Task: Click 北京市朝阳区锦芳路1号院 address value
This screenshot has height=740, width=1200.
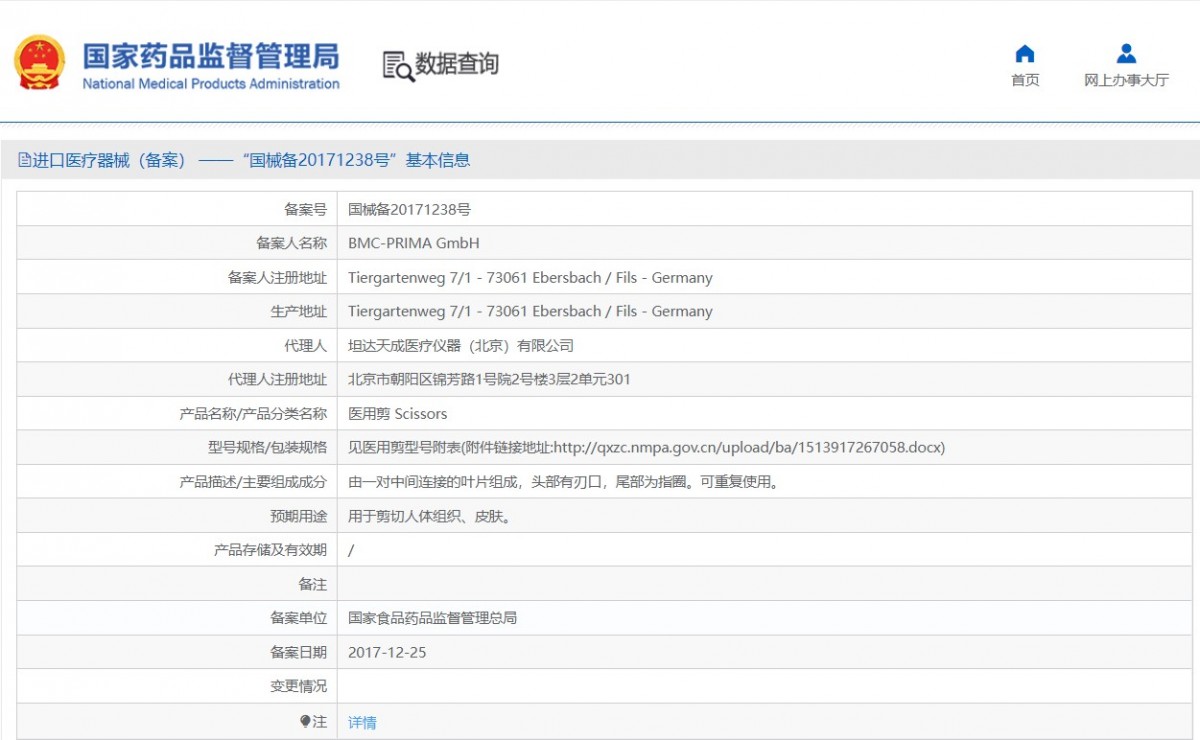Action: click(x=489, y=380)
